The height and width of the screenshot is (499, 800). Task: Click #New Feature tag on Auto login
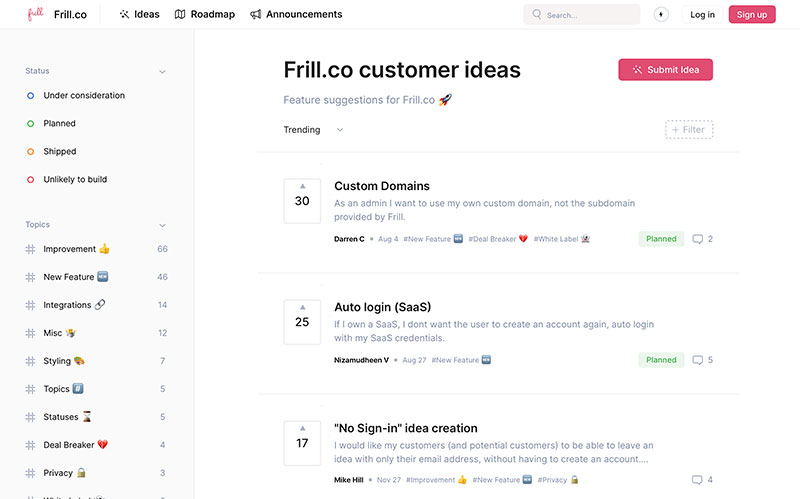[x=461, y=360]
